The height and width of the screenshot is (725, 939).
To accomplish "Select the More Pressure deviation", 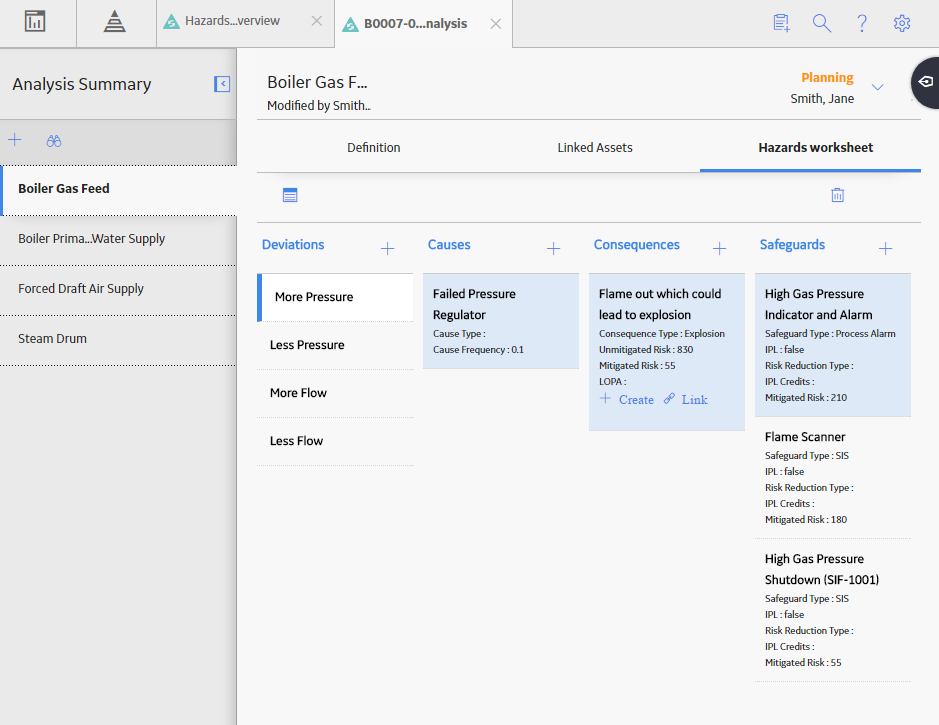I will [x=335, y=298].
